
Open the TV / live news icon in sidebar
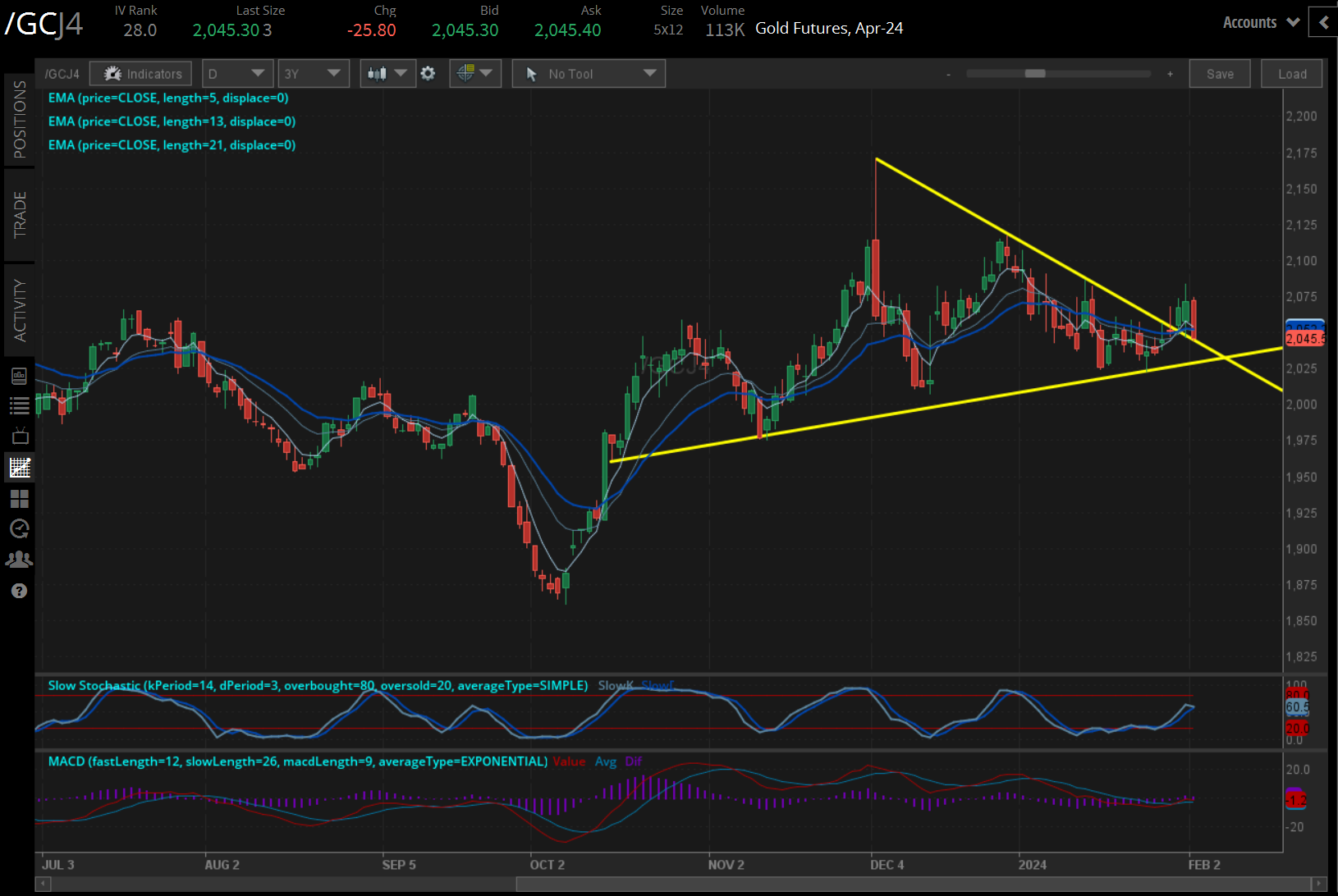20,436
